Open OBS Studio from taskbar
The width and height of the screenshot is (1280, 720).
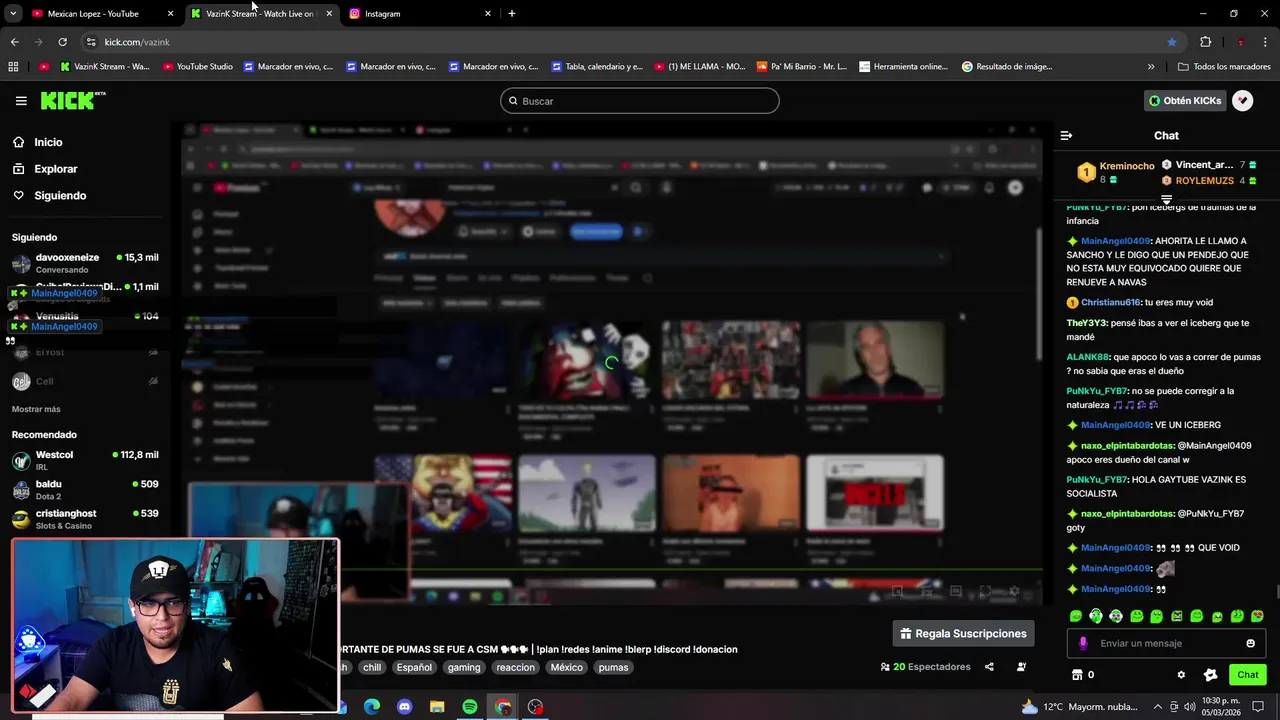click(536, 707)
